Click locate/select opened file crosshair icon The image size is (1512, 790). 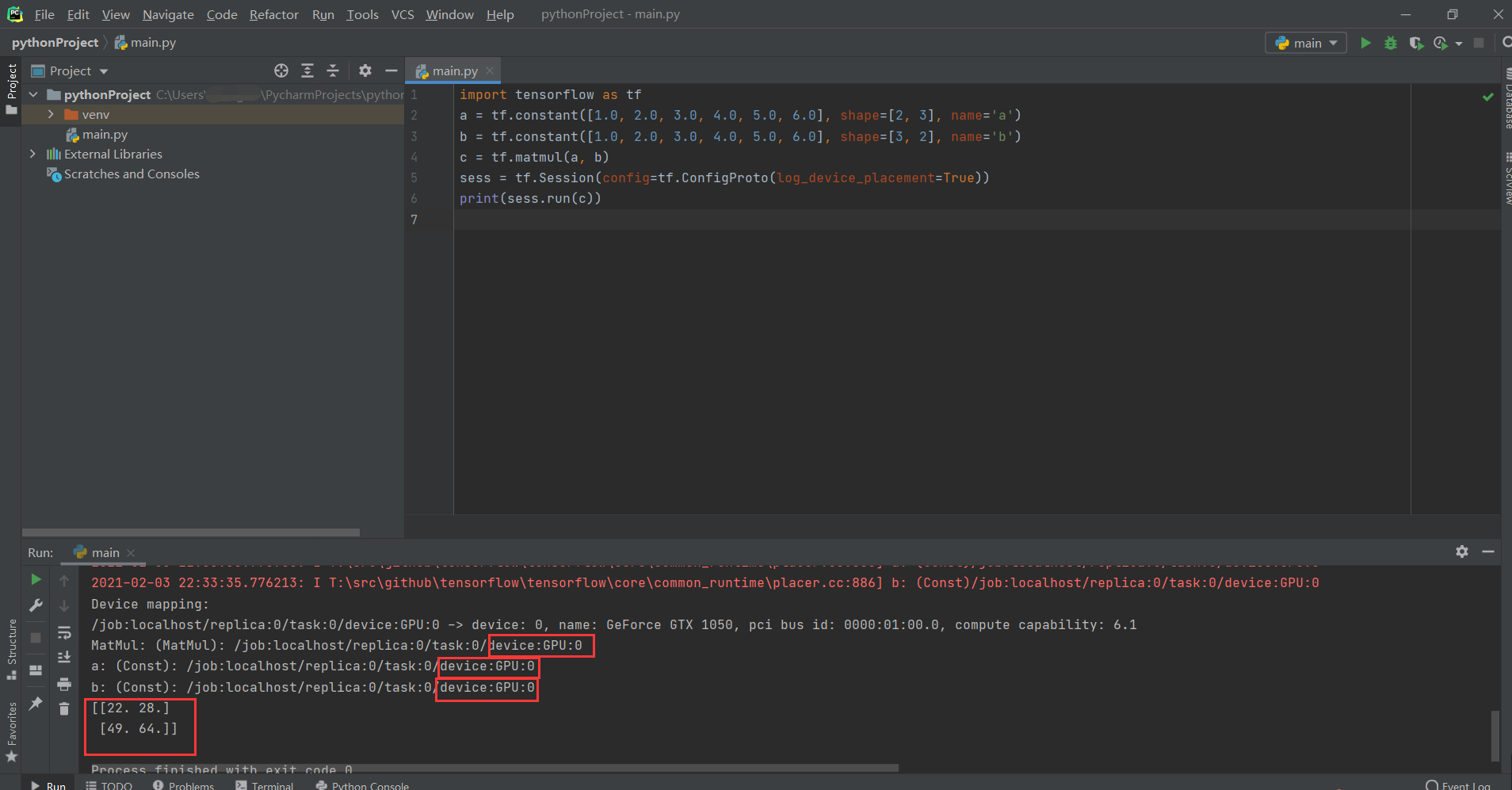[x=281, y=71]
